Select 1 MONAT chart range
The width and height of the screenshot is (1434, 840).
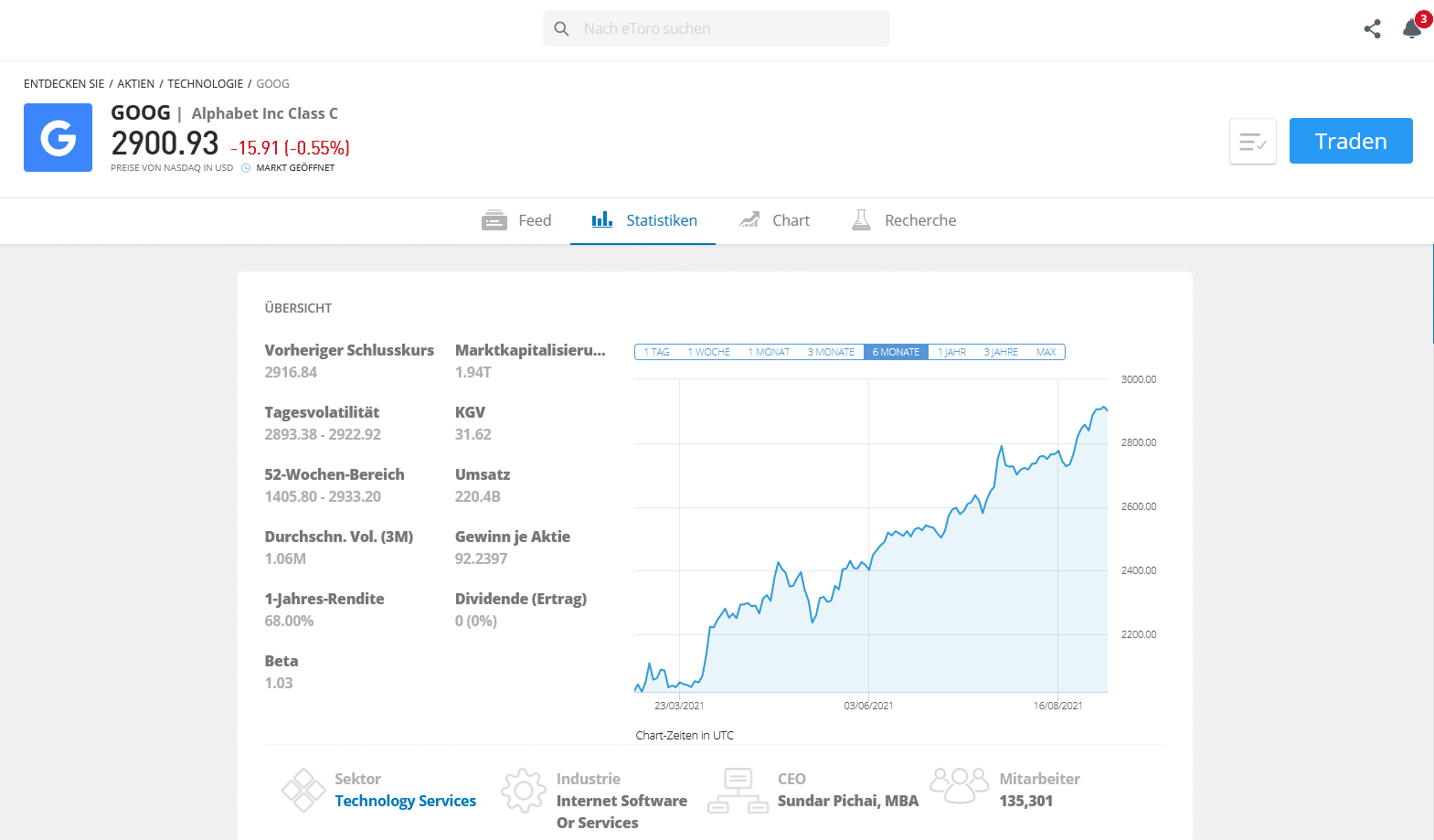769,352
